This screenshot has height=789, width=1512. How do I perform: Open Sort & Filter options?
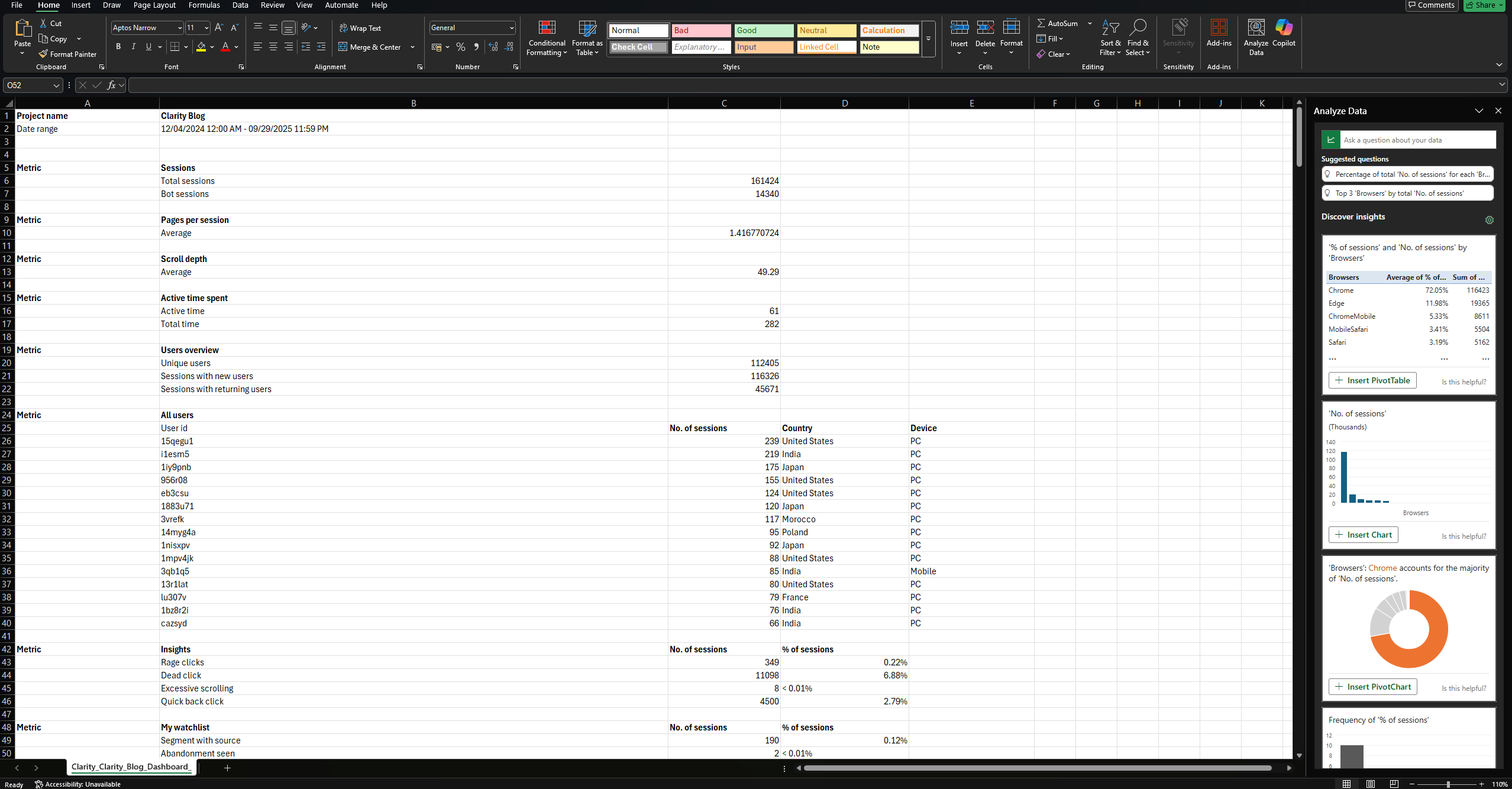1110,38
